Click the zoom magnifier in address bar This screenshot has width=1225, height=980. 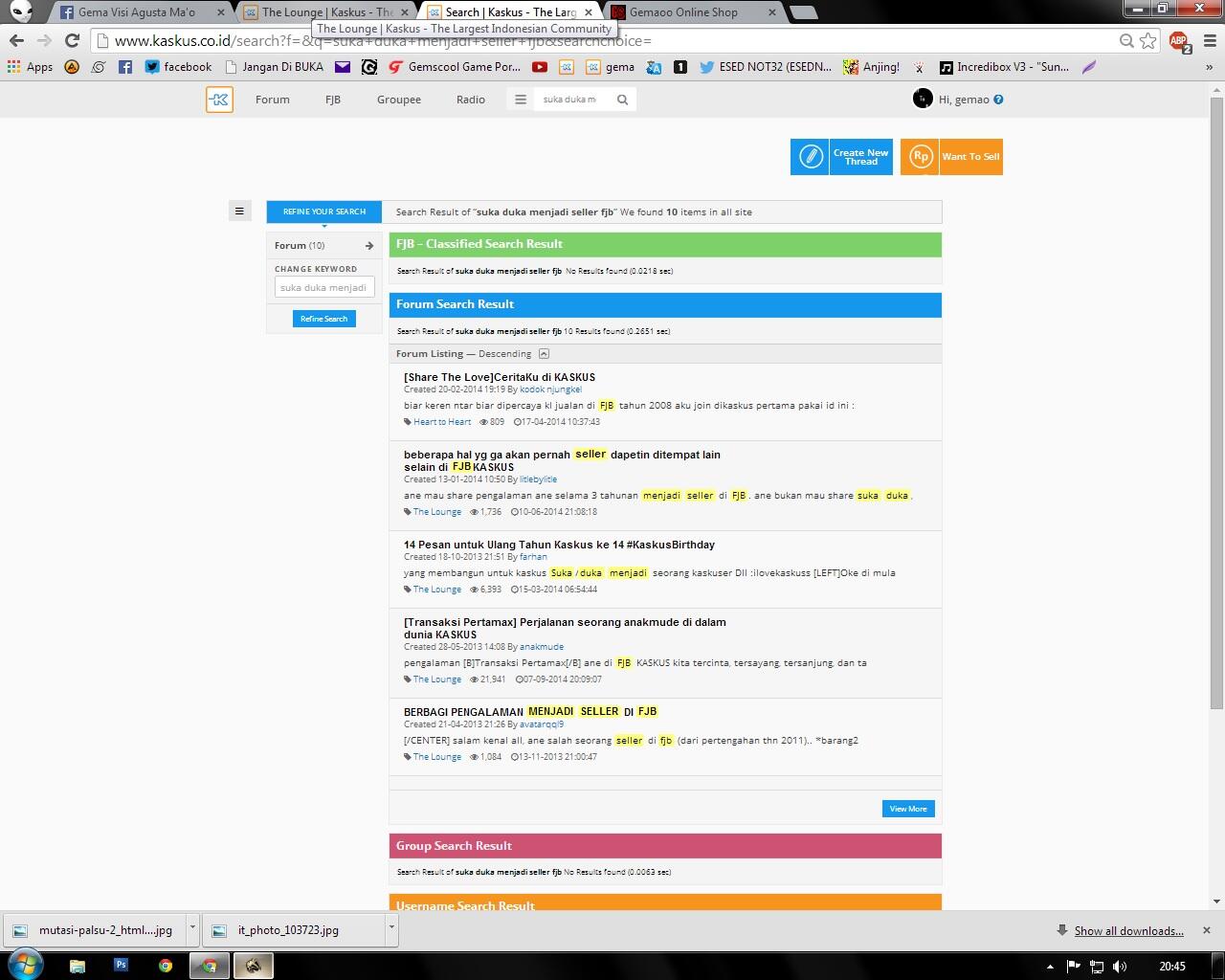pos(1126,40)
